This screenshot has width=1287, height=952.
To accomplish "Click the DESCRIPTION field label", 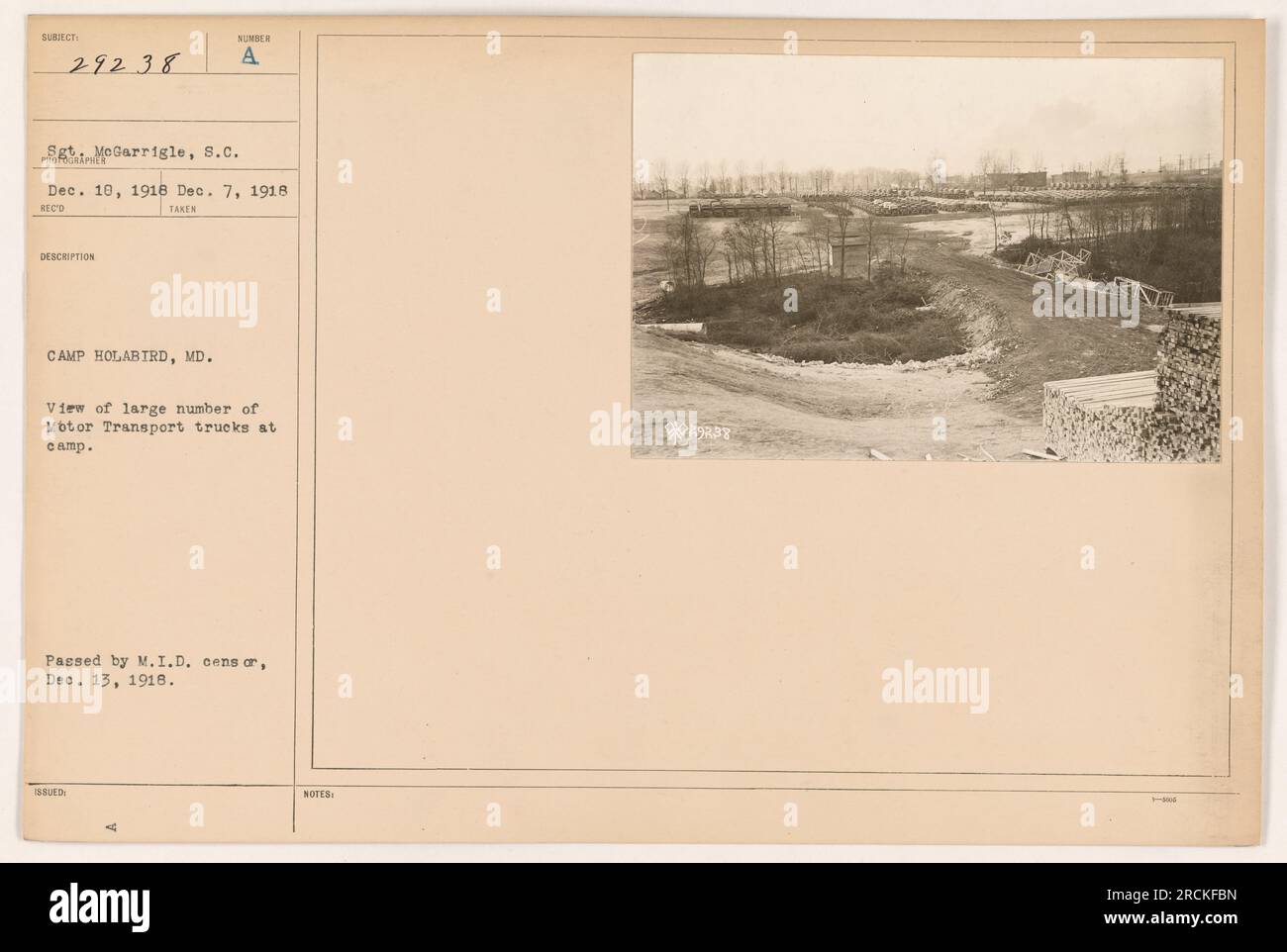I will point(68,257).
